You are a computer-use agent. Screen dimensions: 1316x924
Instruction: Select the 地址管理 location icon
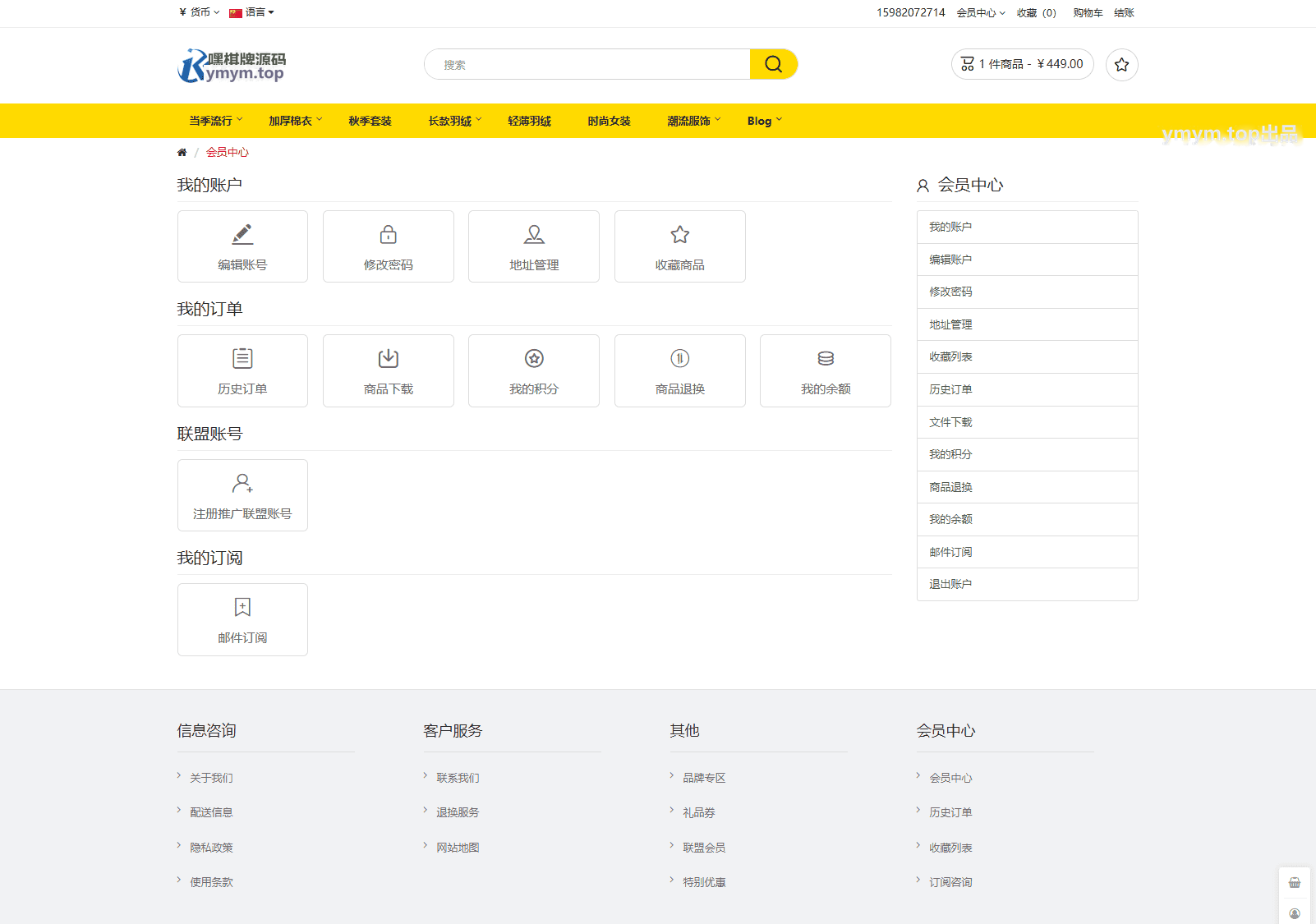(534, 235)
